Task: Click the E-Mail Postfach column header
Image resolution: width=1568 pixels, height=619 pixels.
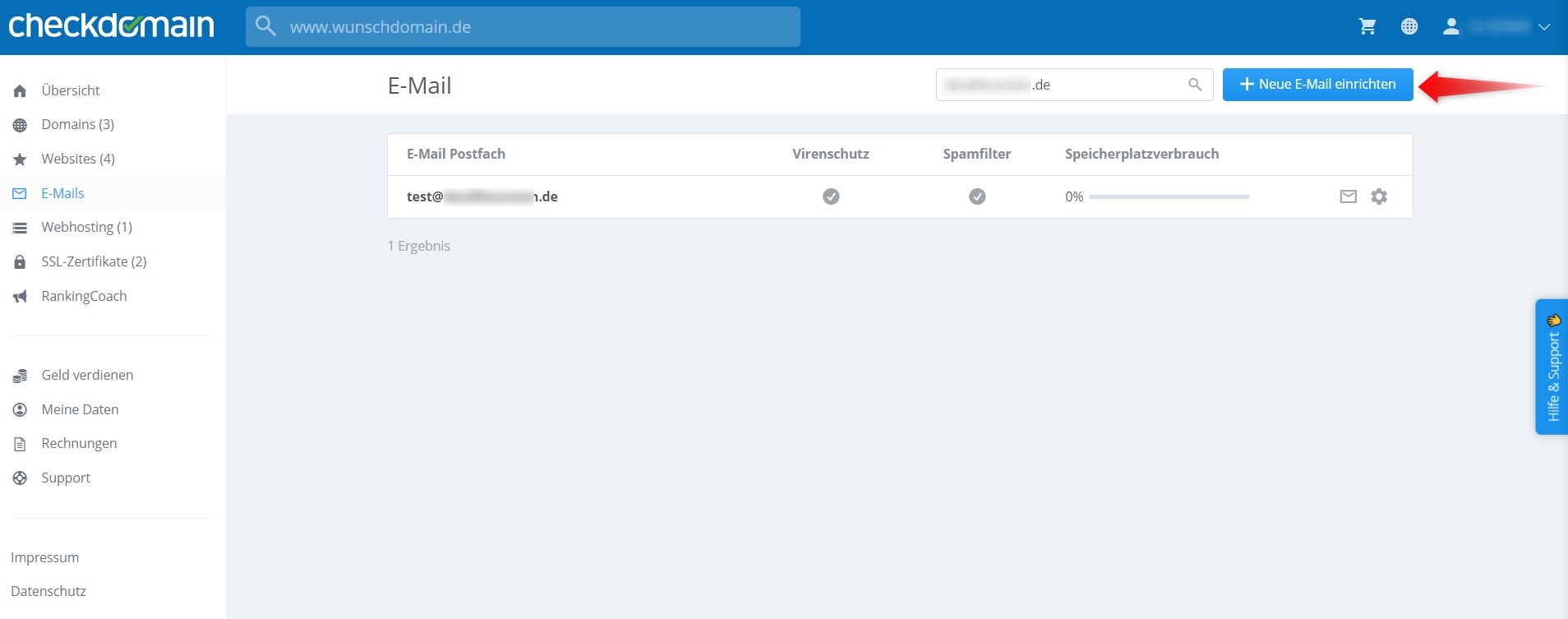Action: point(456,154)
